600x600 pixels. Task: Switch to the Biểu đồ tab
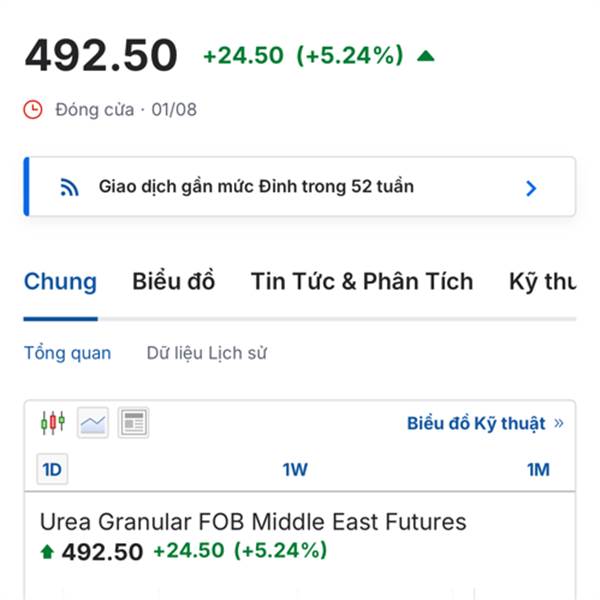click(173, 282)
